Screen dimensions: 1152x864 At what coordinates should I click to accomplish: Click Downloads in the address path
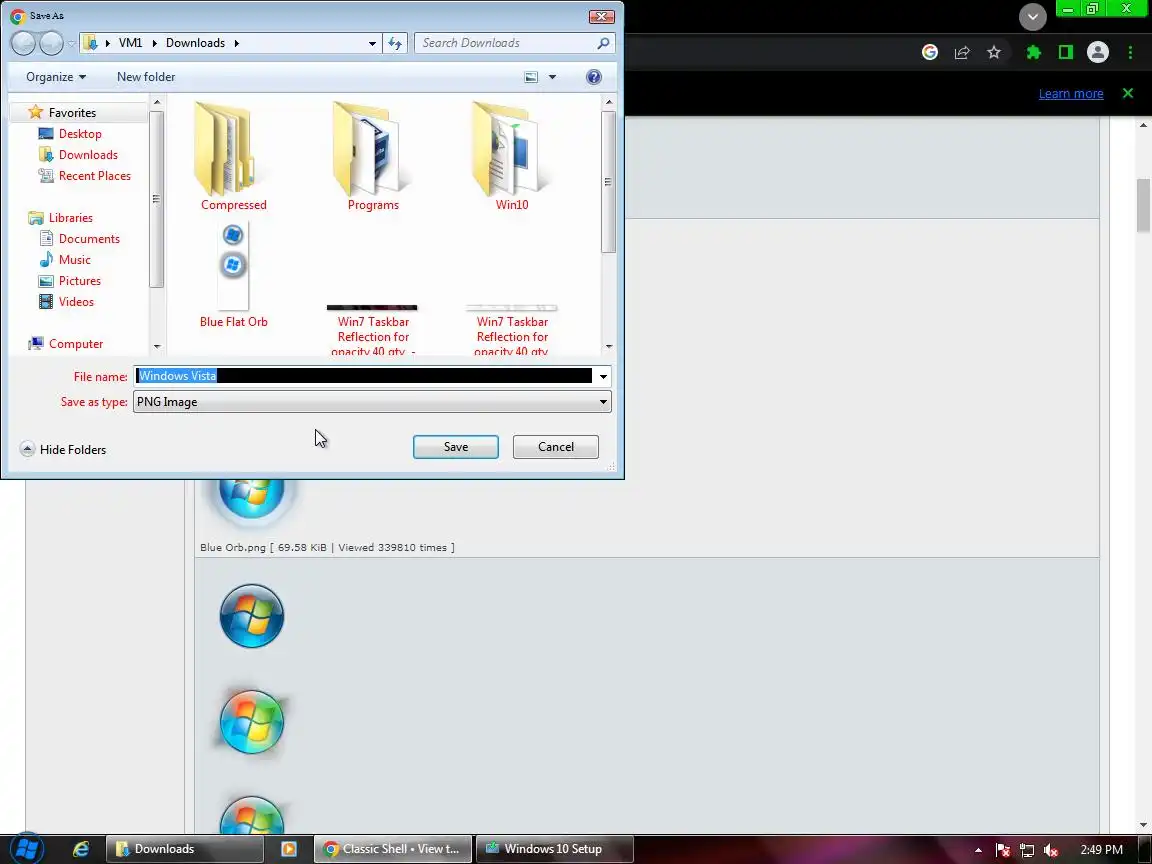pos(195,43)
